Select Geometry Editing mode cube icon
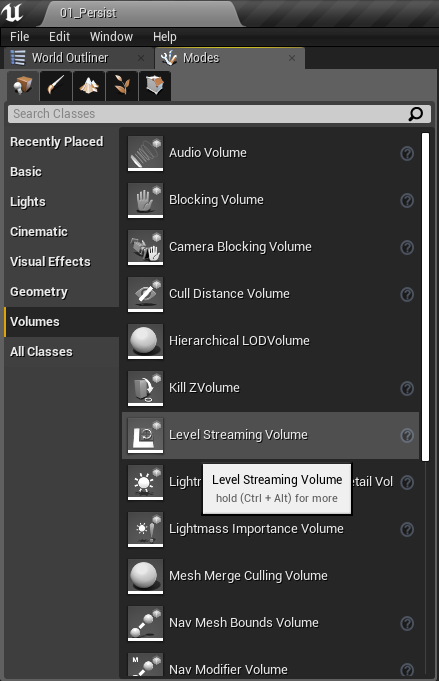The image size is (439, 681). pyautogui.click(x=155, y=86)
